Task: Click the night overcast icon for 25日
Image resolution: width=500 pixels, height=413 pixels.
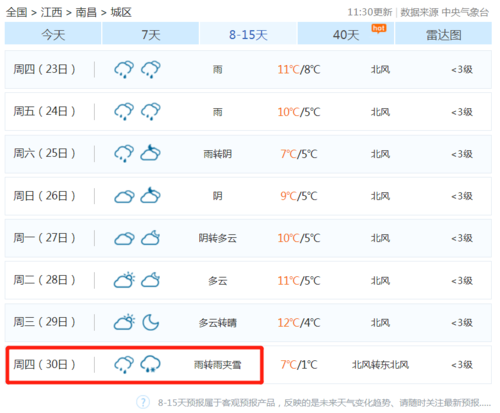Action: (150, 153)
